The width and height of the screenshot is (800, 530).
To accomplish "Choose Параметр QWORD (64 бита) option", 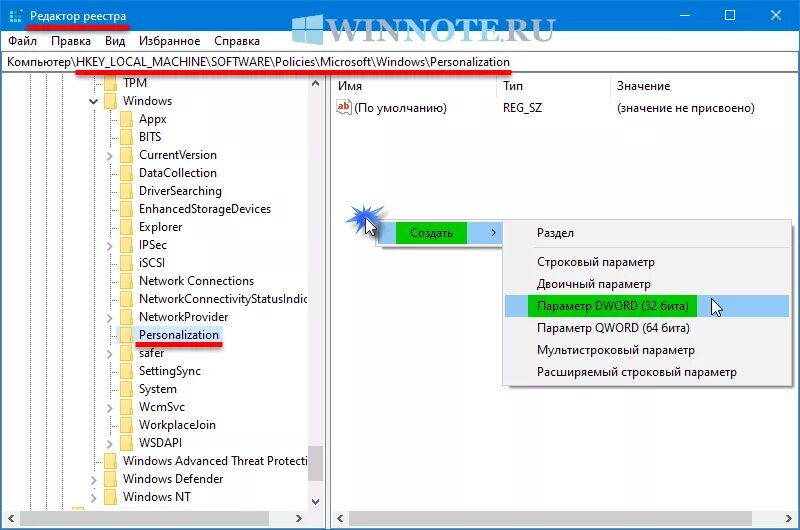I will [x=646, y=328].
